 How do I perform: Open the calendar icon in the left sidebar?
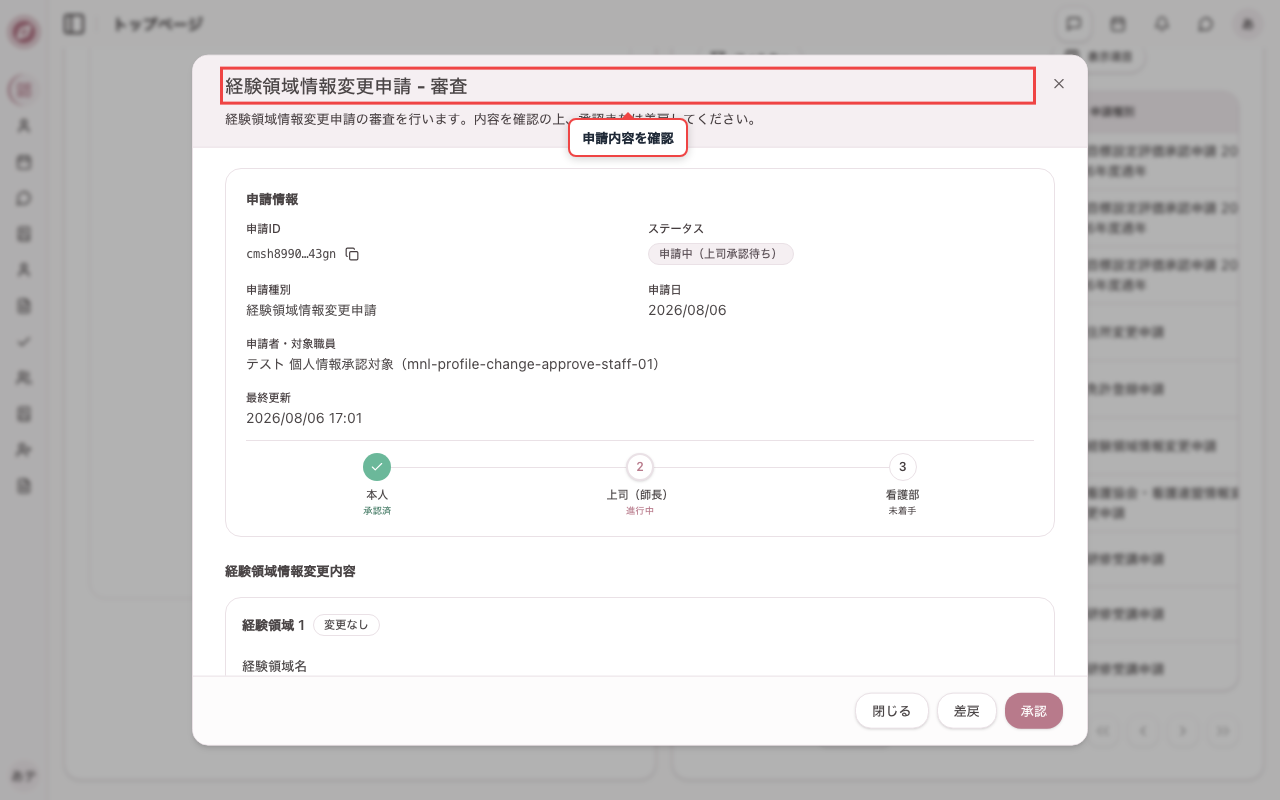coord(24,162)
